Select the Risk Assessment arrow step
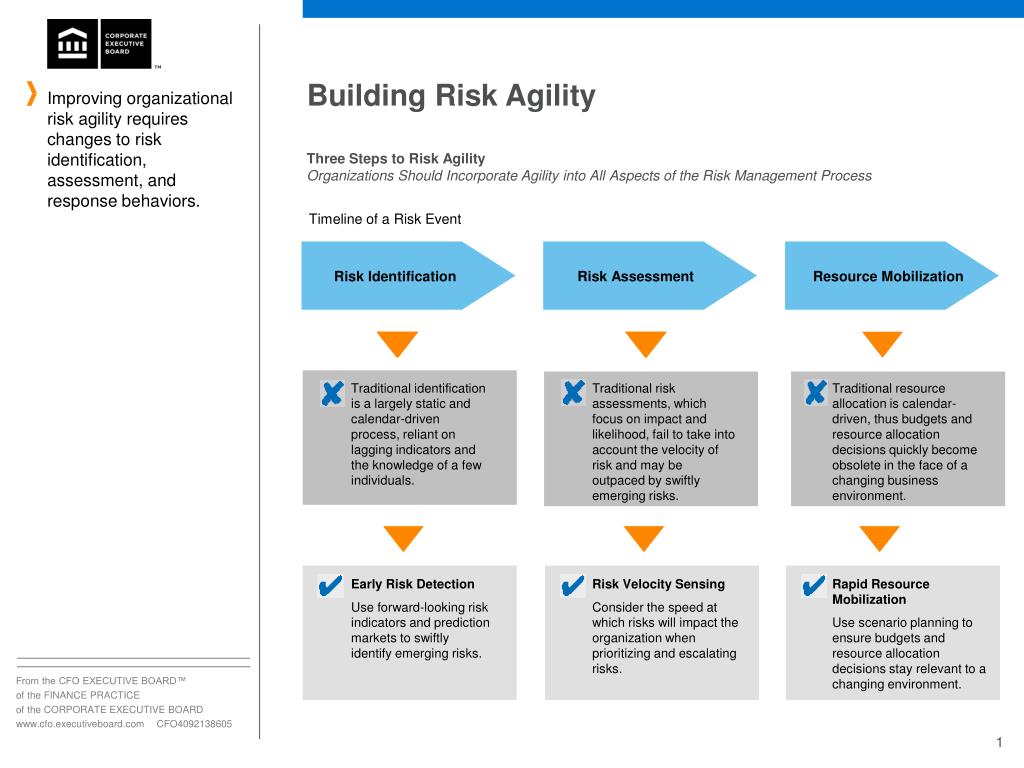The height and width of the screenshot is (768, 1024). pyautogui.click(x=650, y=276)
